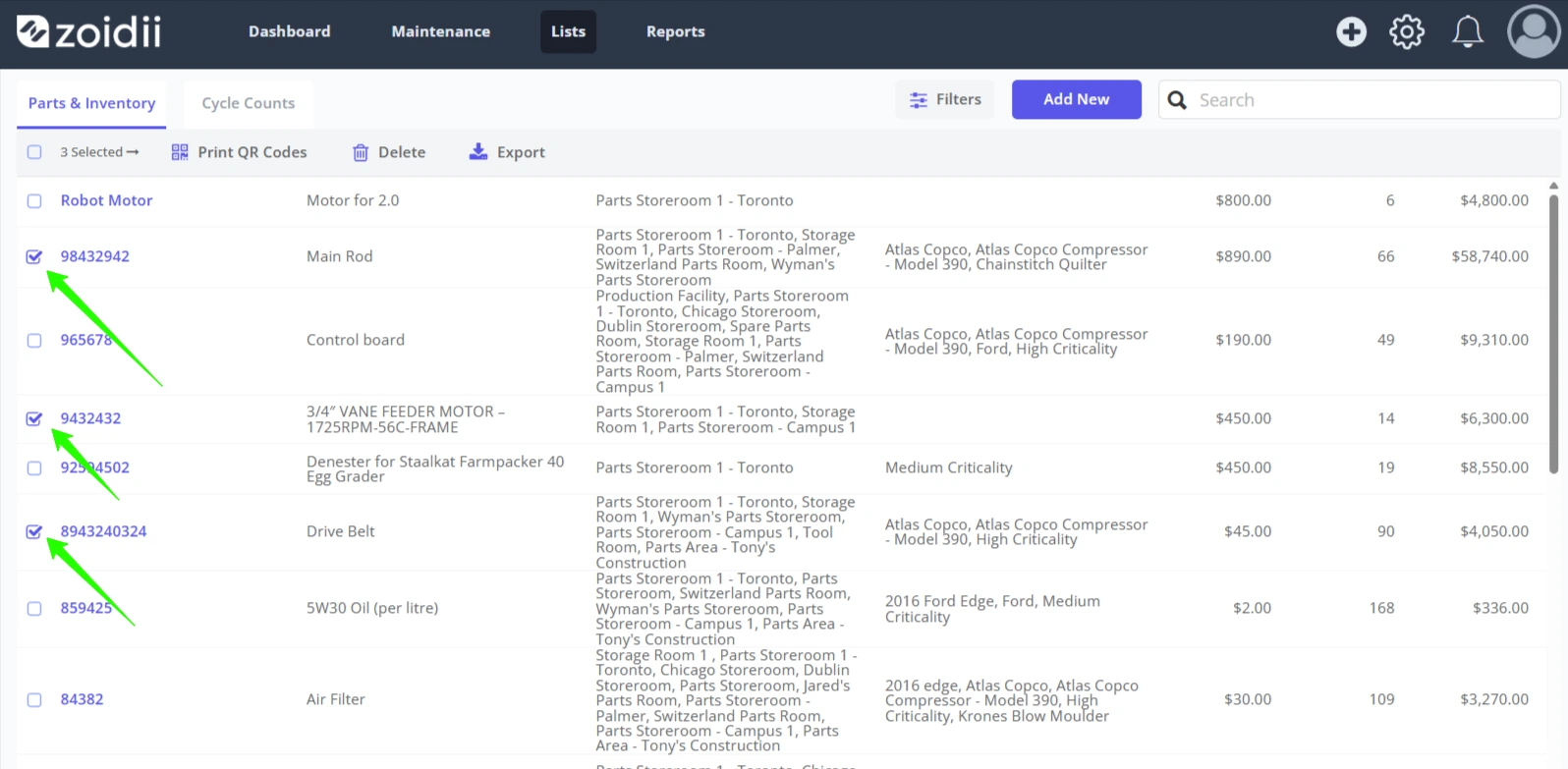Viewport: 1568px width, 769px height.
Task: Click the Add New button
Action: point(1077,99)
